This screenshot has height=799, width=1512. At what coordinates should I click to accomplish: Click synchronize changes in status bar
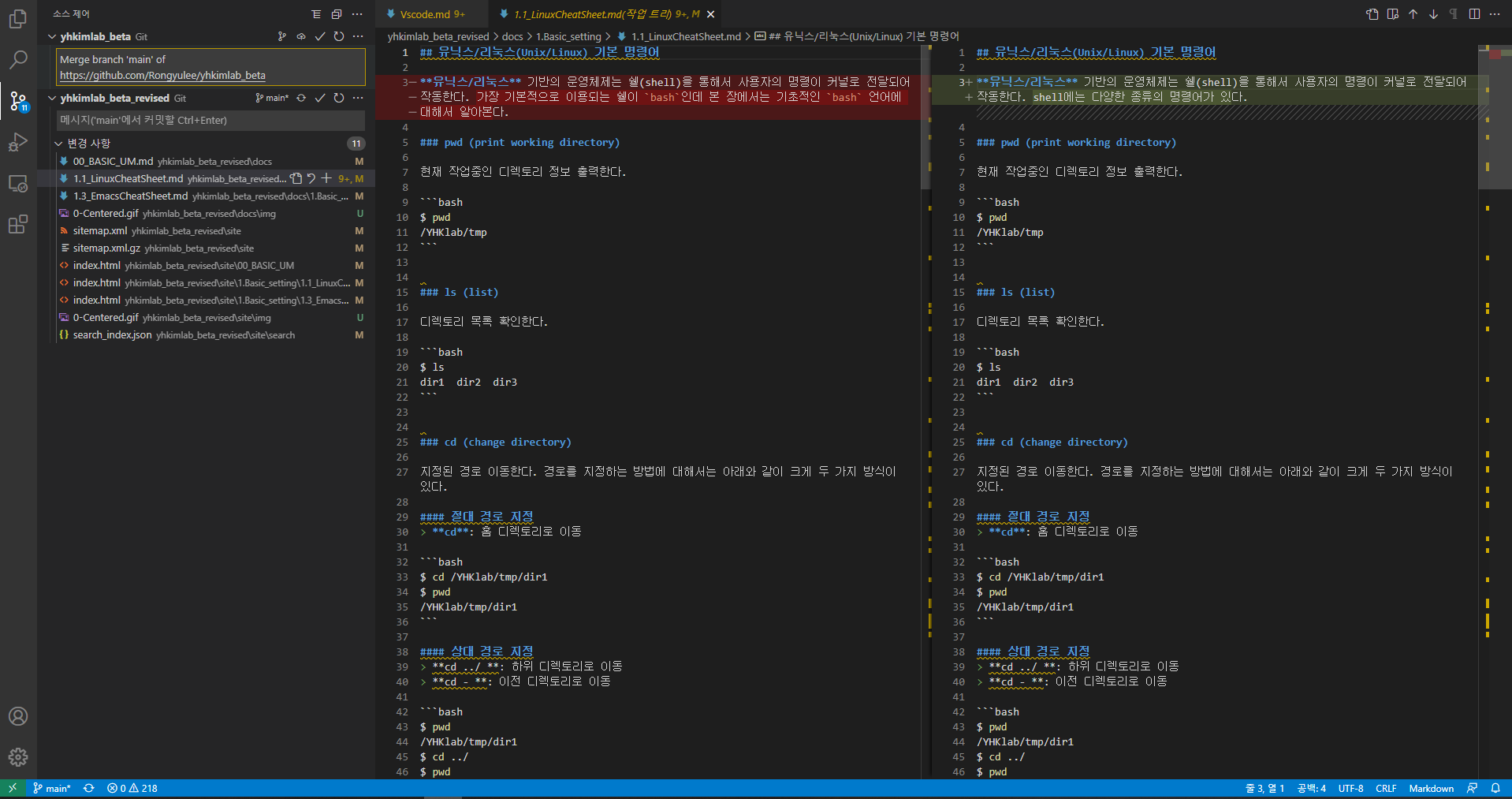89,788
